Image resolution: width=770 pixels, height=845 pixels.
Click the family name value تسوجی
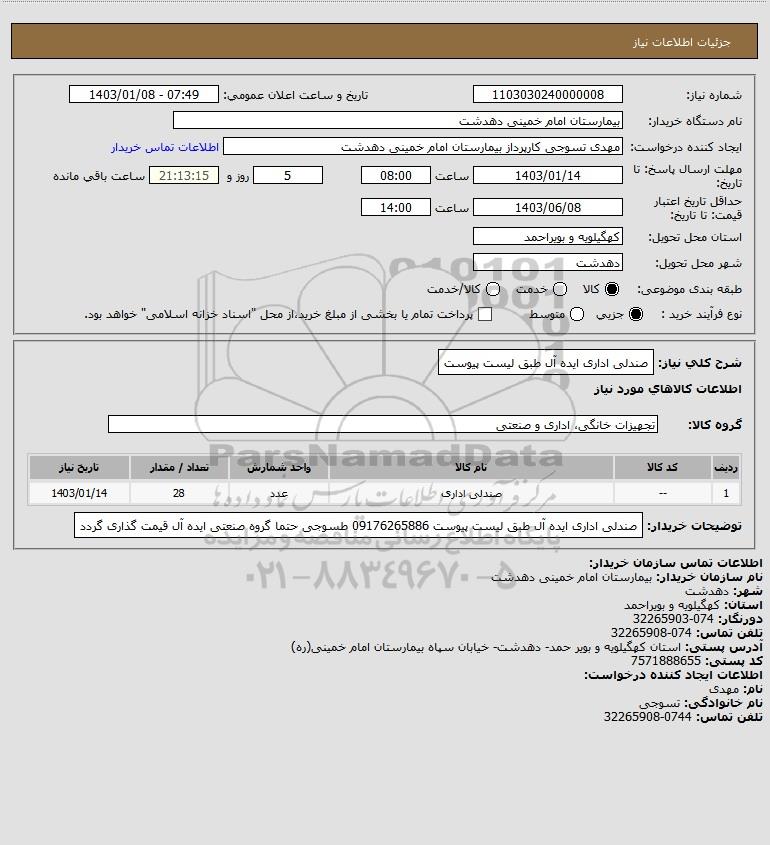click(x=659, y=703)
